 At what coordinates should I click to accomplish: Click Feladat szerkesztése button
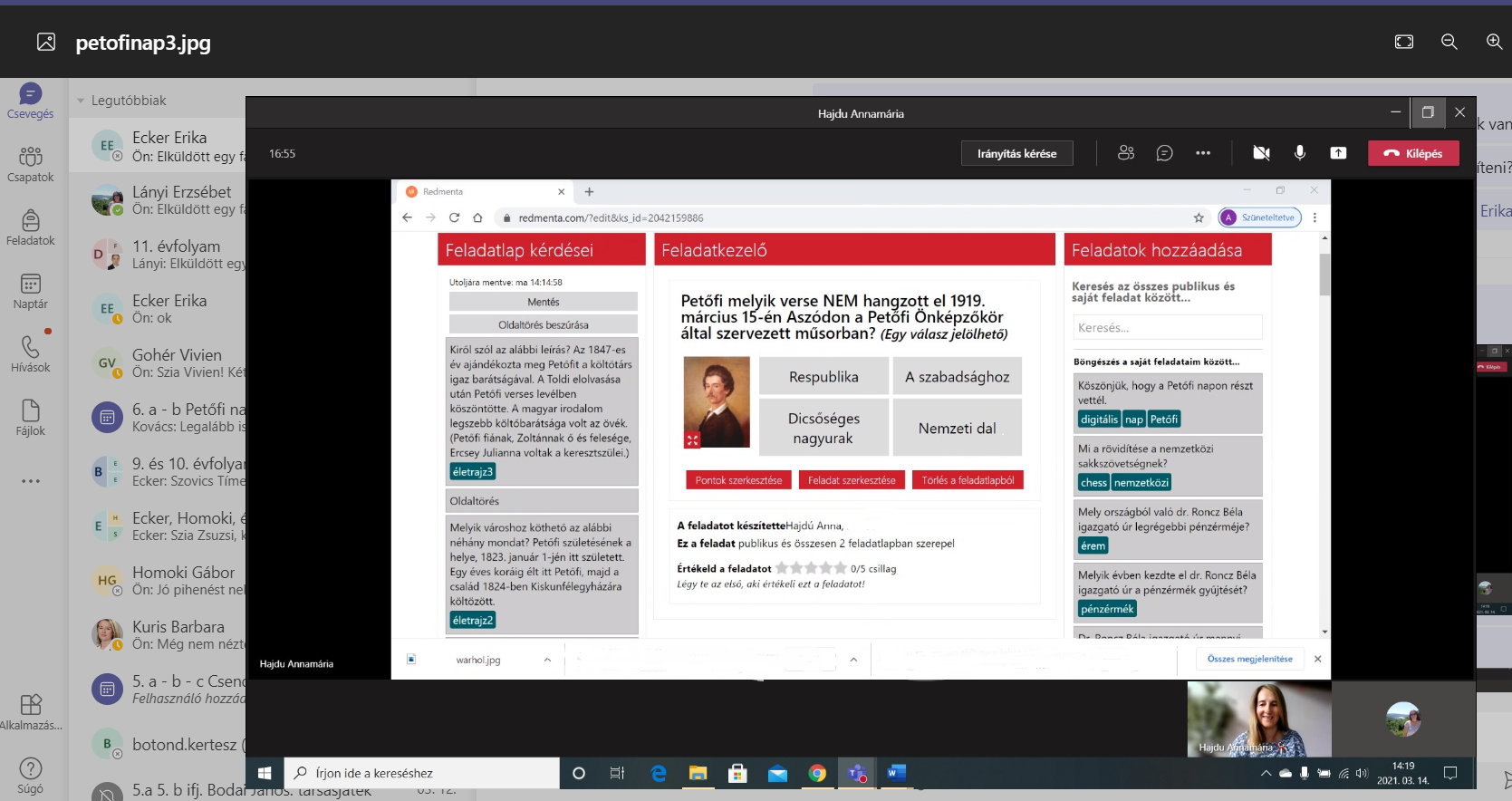click(x=852, y=480)
